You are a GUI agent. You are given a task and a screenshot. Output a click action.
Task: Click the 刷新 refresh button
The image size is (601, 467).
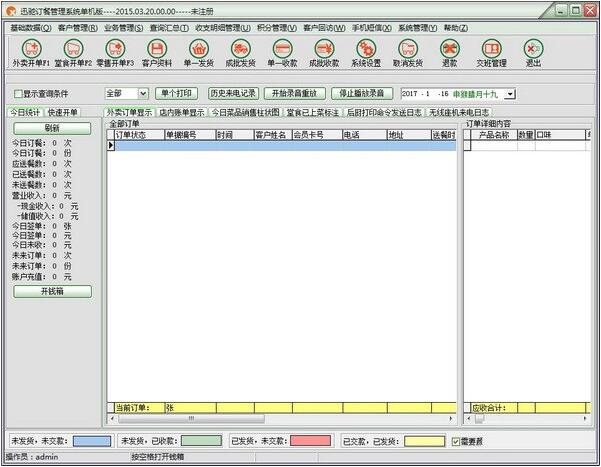pos(52,129)
